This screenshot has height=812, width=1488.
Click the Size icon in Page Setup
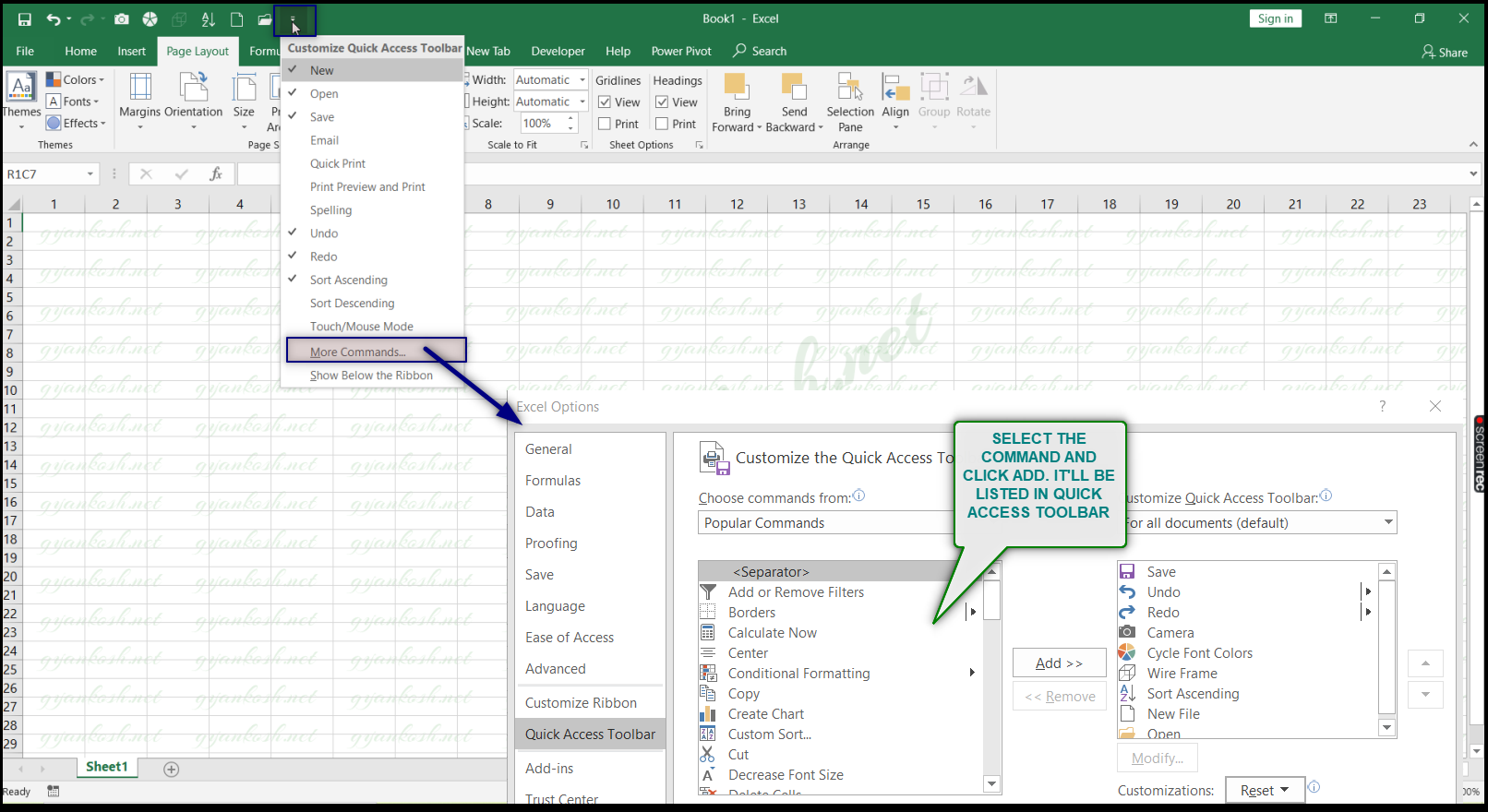244,88
